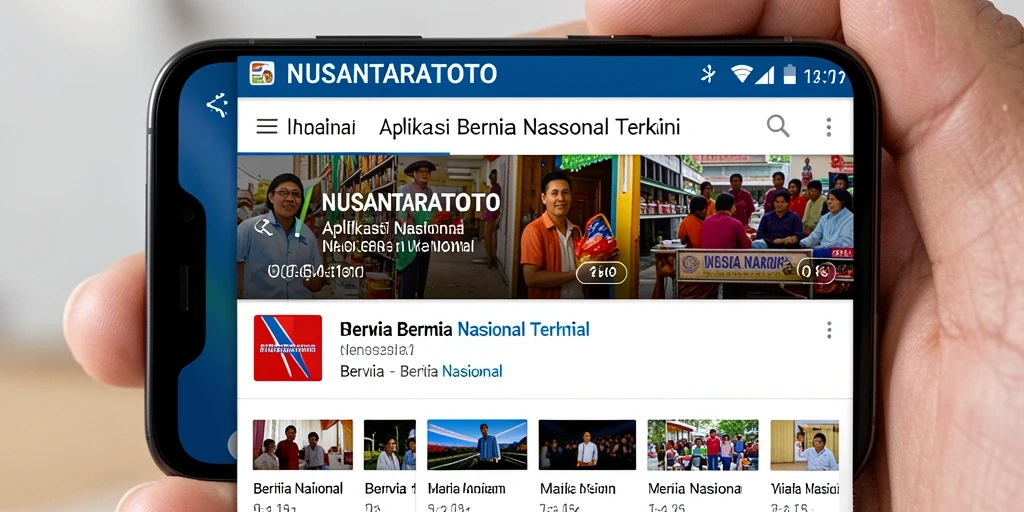Tap the duration badge on the snack photo

pos(601,272)
